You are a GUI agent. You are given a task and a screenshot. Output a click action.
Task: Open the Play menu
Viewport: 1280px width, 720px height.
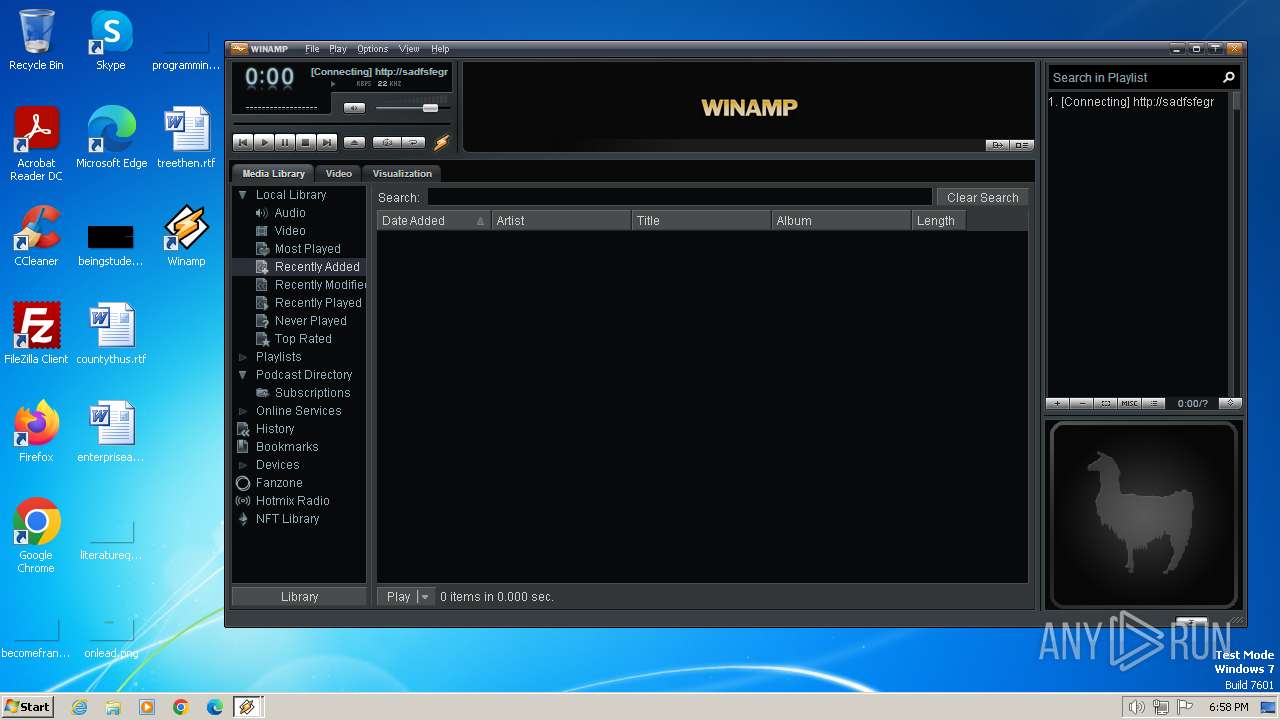point(338,49)
